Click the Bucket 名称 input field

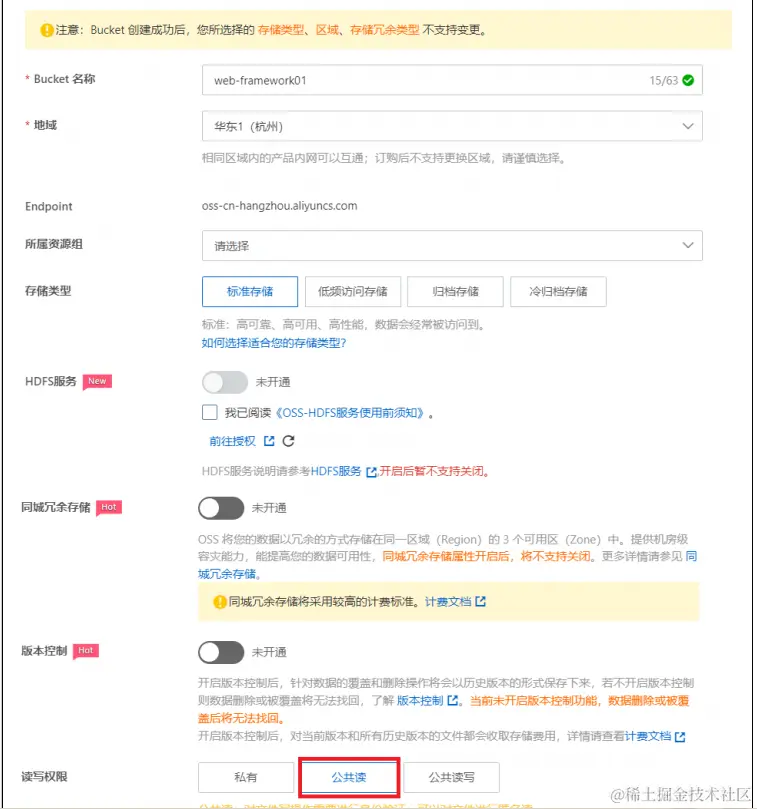tap(452, 80)
